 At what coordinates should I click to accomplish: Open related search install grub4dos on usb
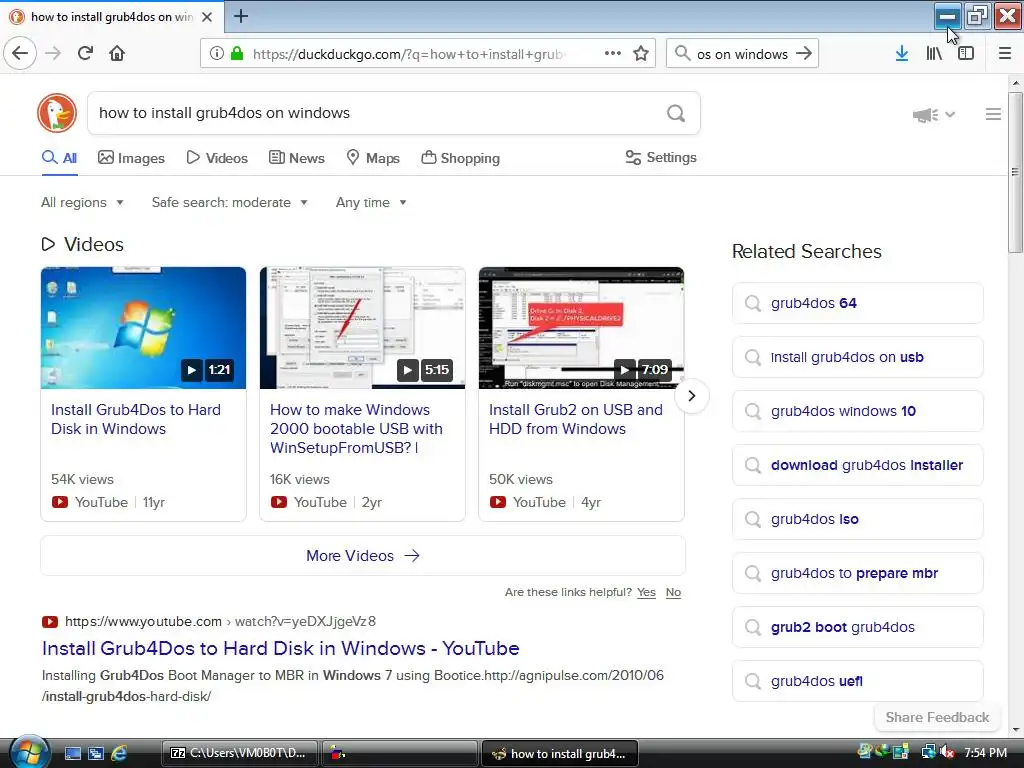point(857,357)
